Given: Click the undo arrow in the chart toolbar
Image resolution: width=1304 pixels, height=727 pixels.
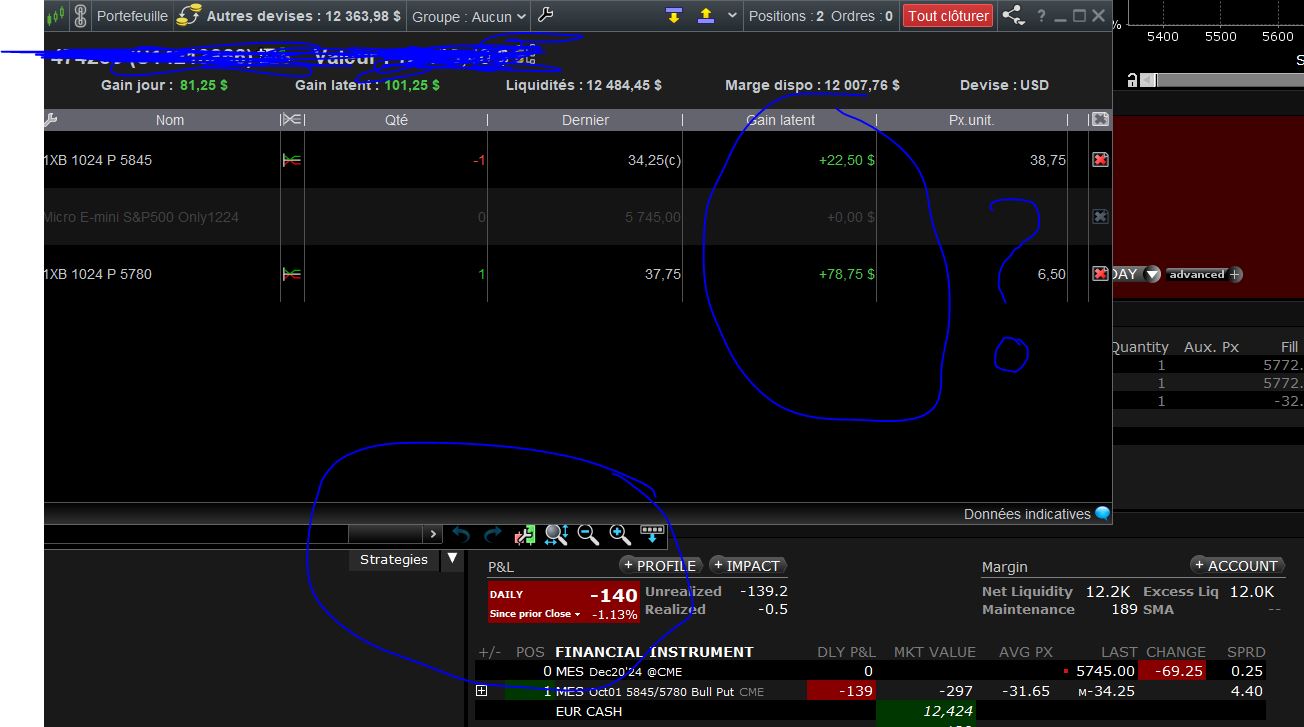Looking at the screenshot, I should [x=461, y=535].
